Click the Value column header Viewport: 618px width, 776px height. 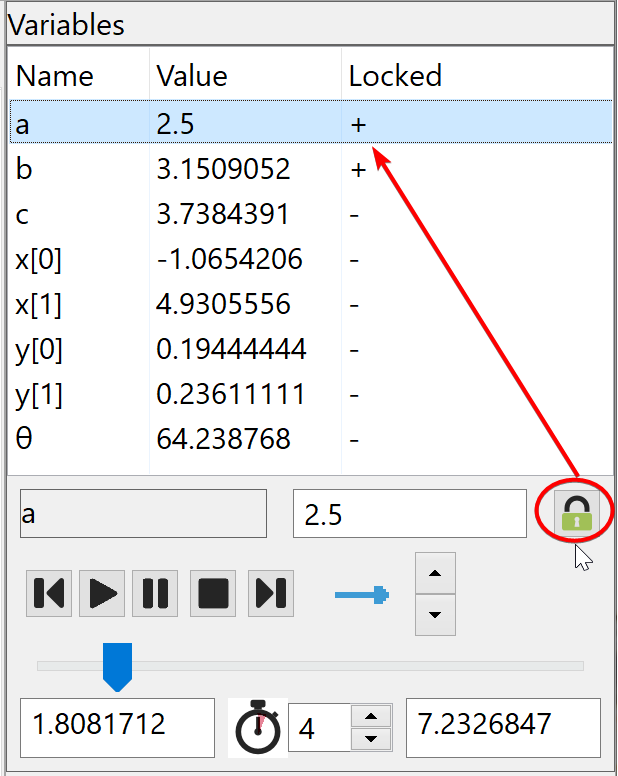[x=192, y=77]
